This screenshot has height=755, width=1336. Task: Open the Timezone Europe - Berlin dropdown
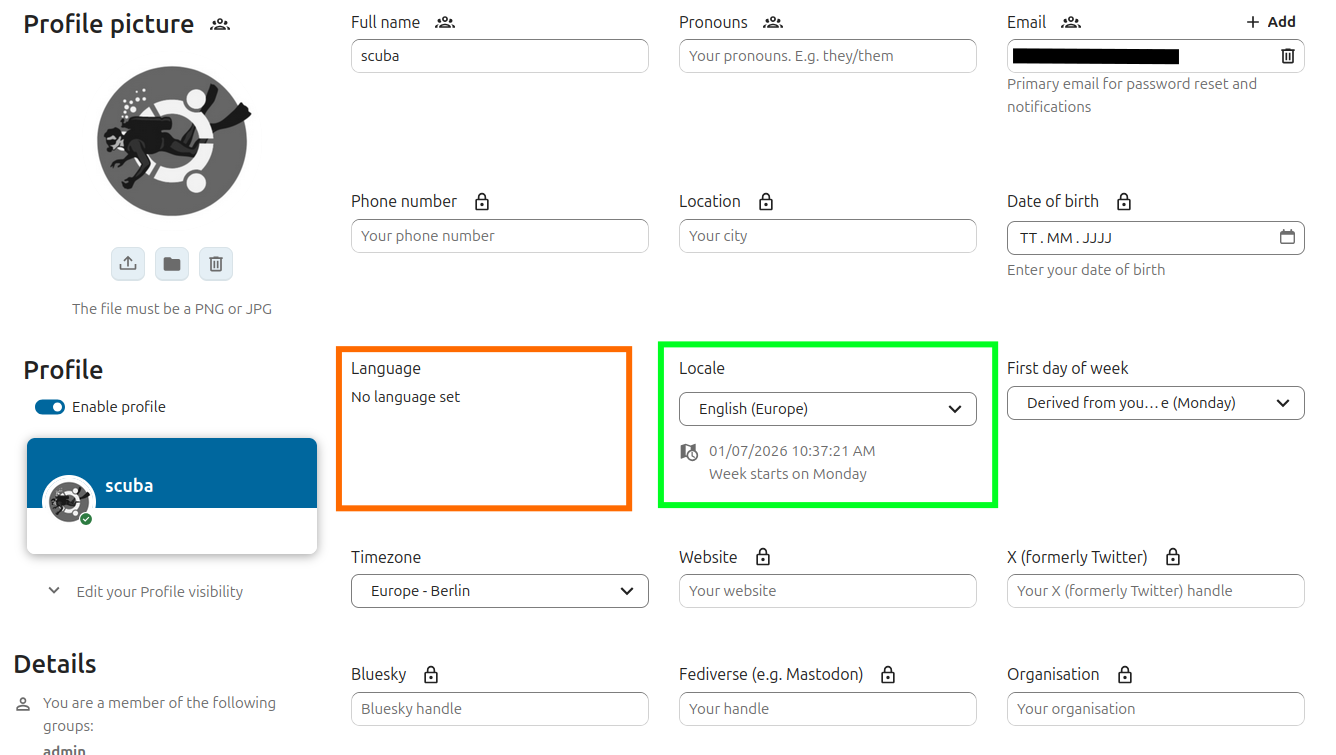click(499, 591)
